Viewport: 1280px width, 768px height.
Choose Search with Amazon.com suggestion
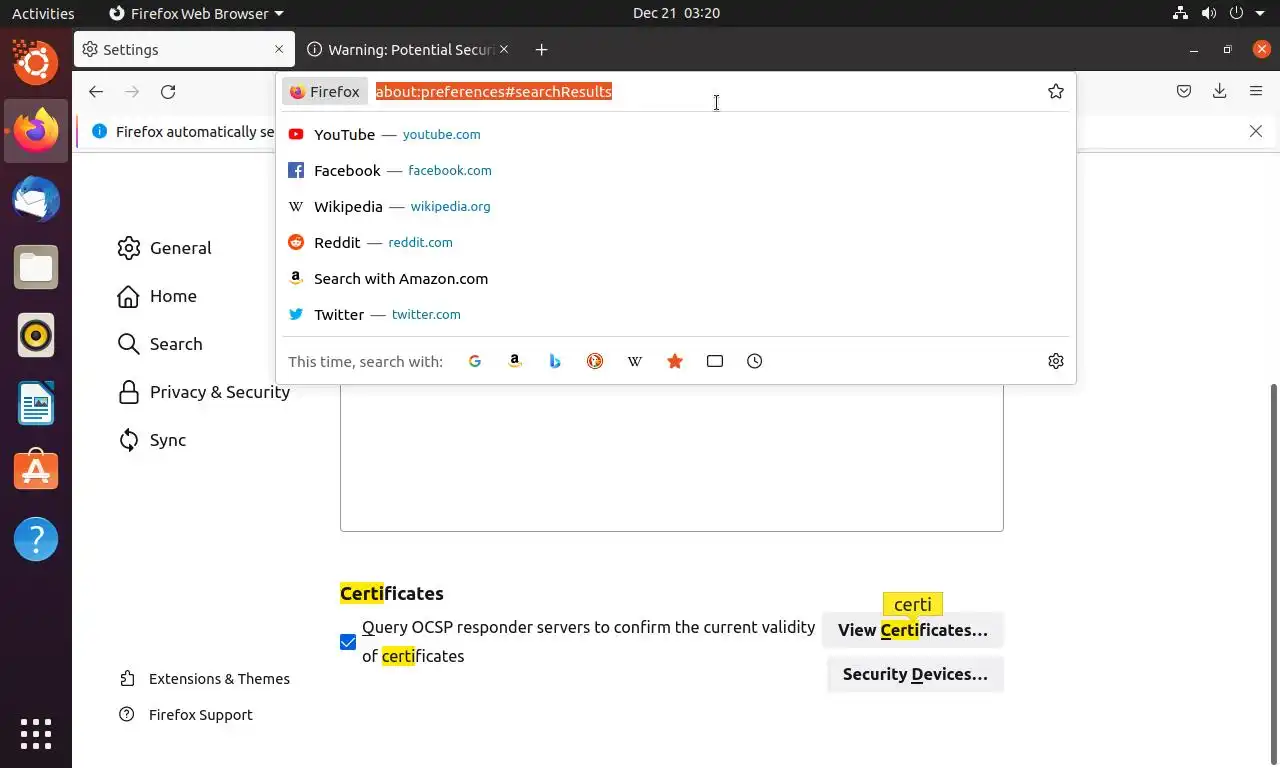pos(676,278)
